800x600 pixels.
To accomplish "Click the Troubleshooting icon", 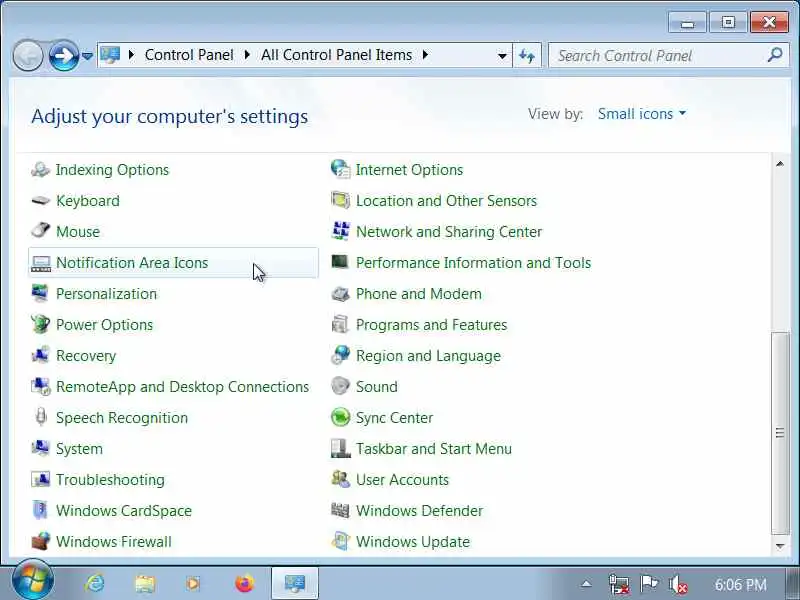I will click(x=40, y=479).
